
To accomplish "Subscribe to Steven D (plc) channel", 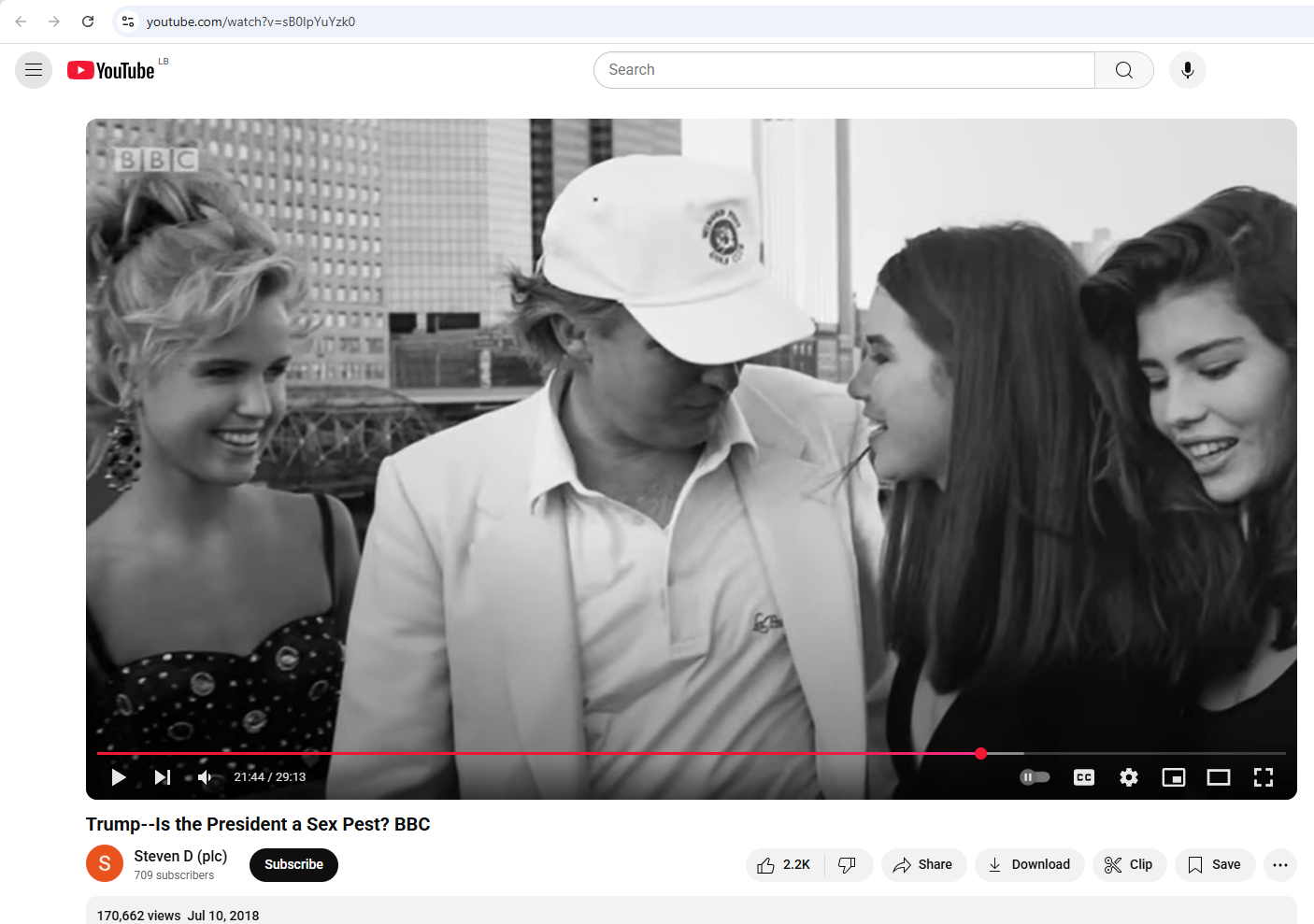I will (x=293, y=865).
